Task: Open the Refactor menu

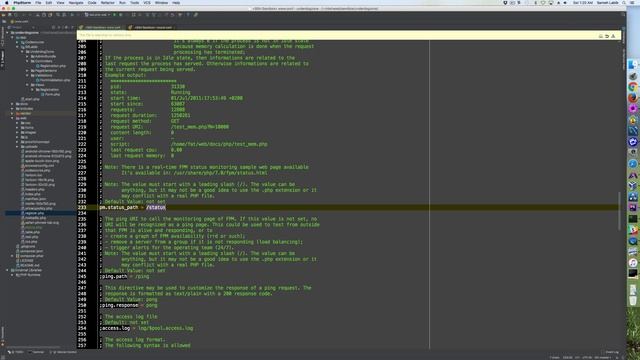Action: pos(108,2)
